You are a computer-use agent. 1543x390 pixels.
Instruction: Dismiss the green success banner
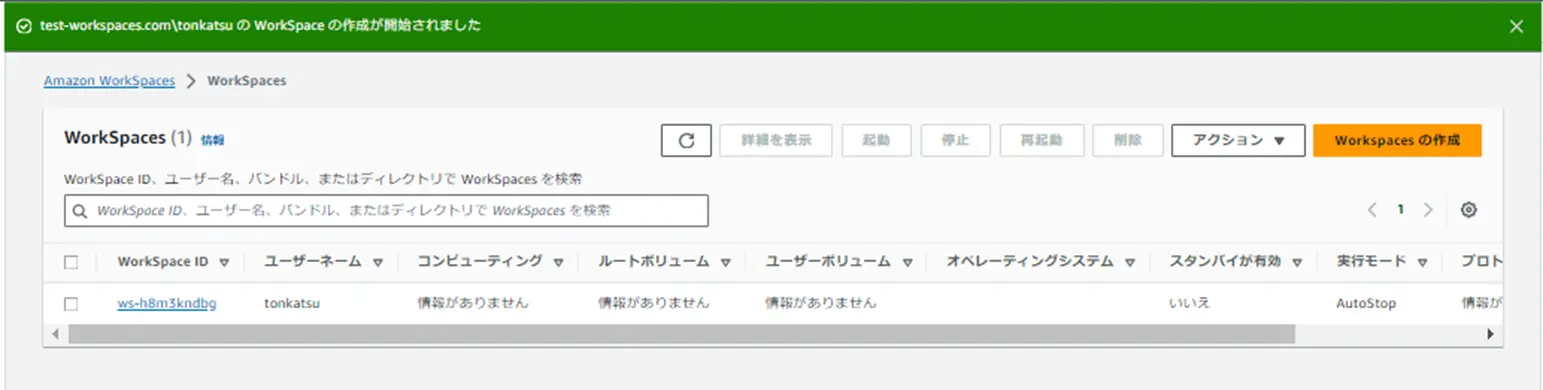coord(1517,26)
